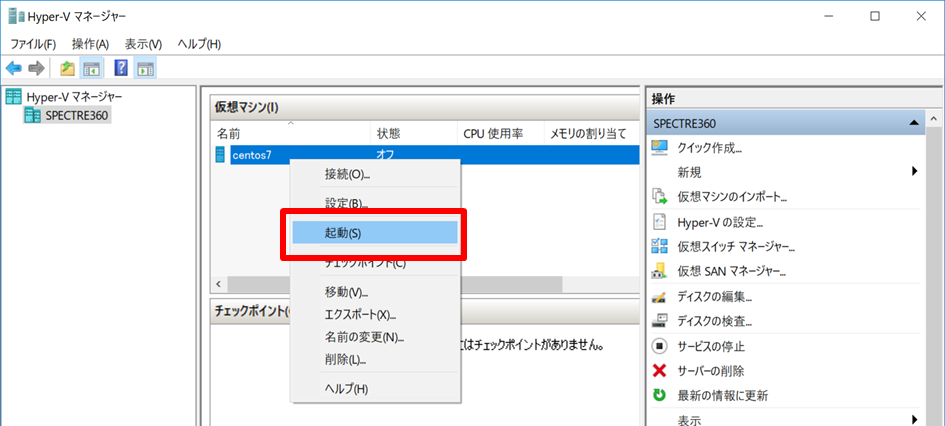The image size is (945, 426).
Task: Click the Hyper-V マネージャー tree root icon
Action: (13, 96)
